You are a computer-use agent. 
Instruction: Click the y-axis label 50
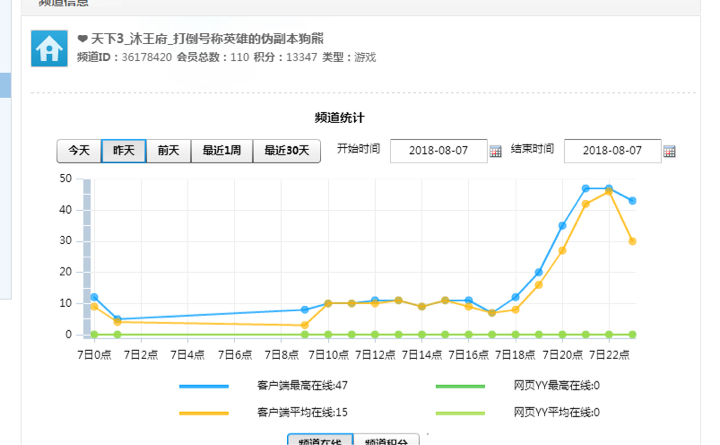point(66,179)
